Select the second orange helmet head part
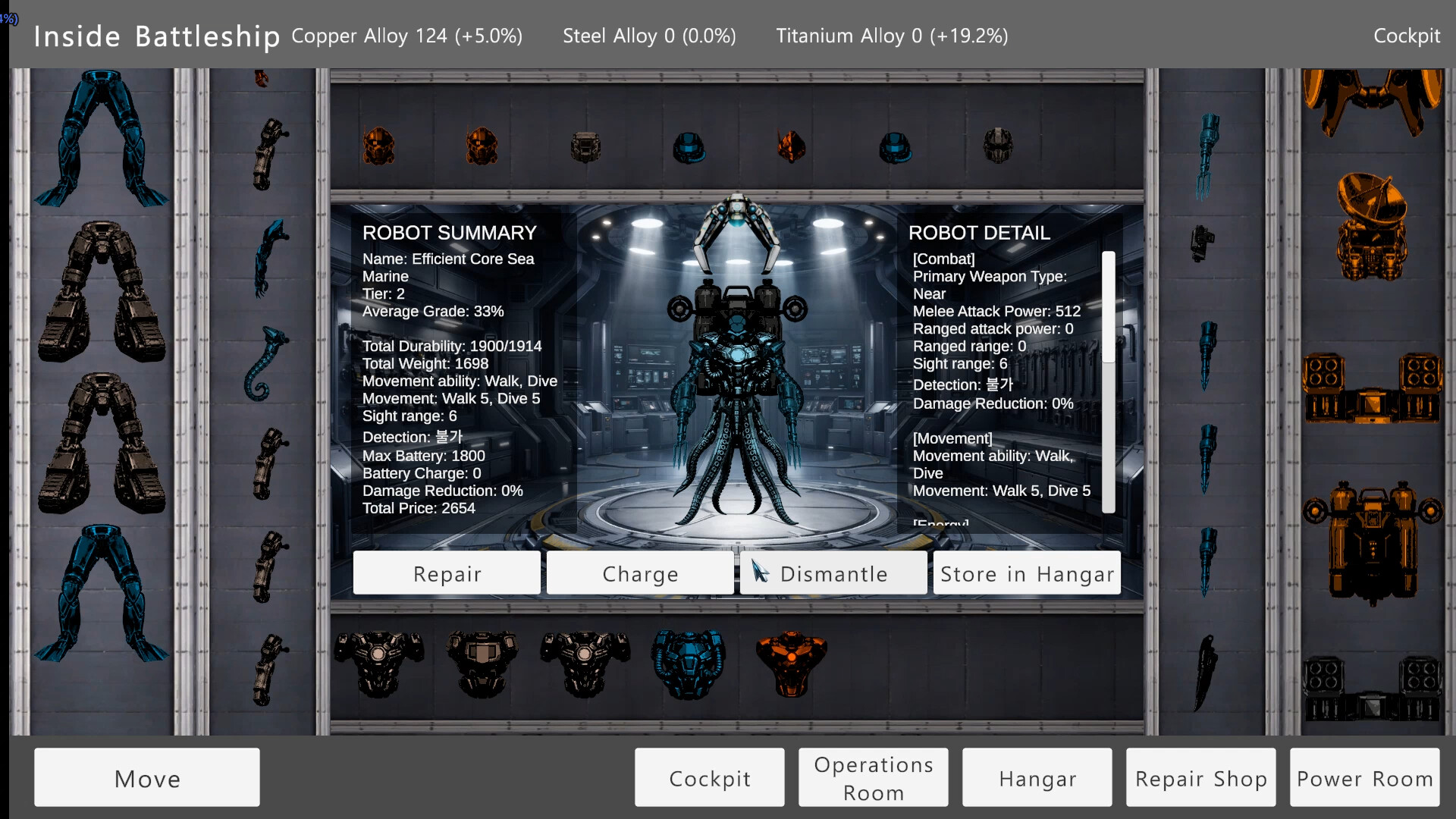 point(482,146)
